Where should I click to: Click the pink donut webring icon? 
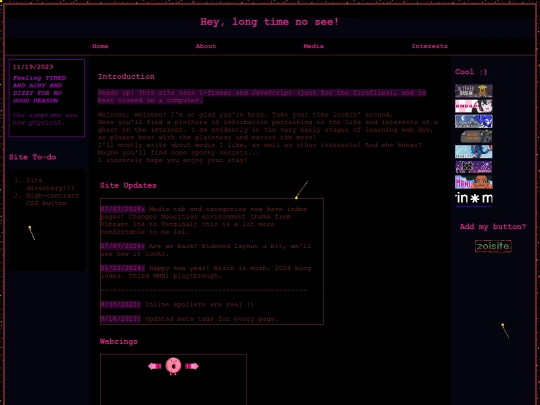[x=173, y=366]
